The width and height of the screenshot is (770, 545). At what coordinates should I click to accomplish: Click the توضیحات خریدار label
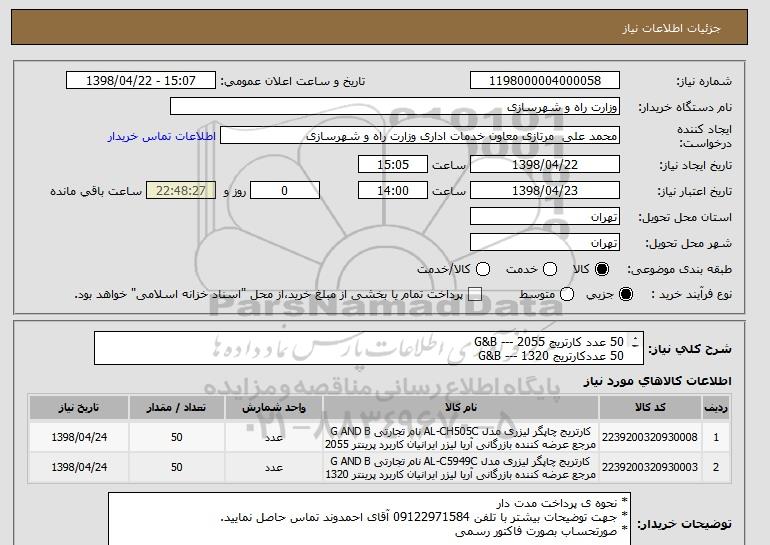tap(685, 524)
